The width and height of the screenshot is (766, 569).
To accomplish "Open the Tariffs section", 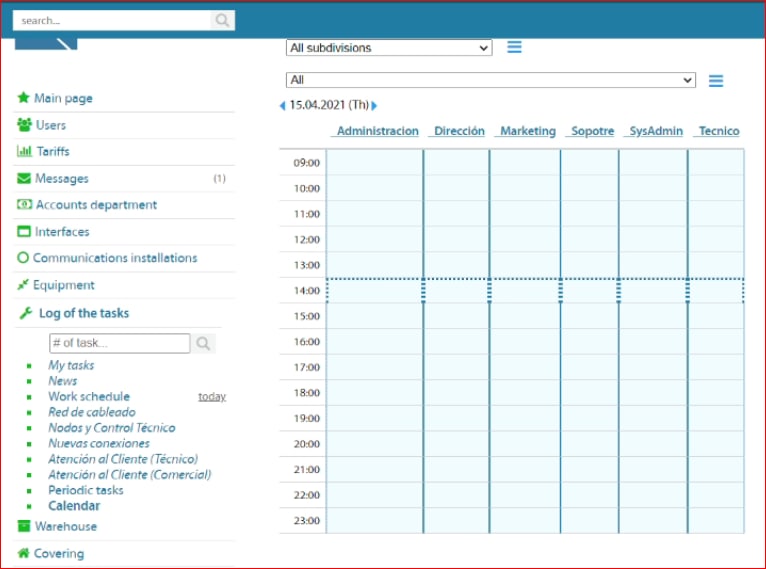I will click(x=53, y=151).
